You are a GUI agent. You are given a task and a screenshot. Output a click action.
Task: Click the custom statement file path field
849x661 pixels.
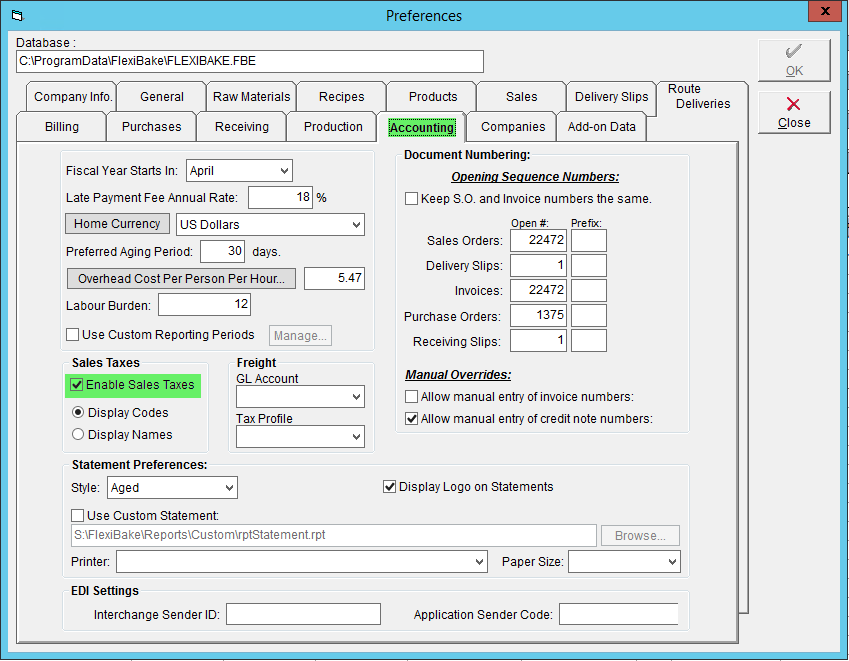pos(334,535)
